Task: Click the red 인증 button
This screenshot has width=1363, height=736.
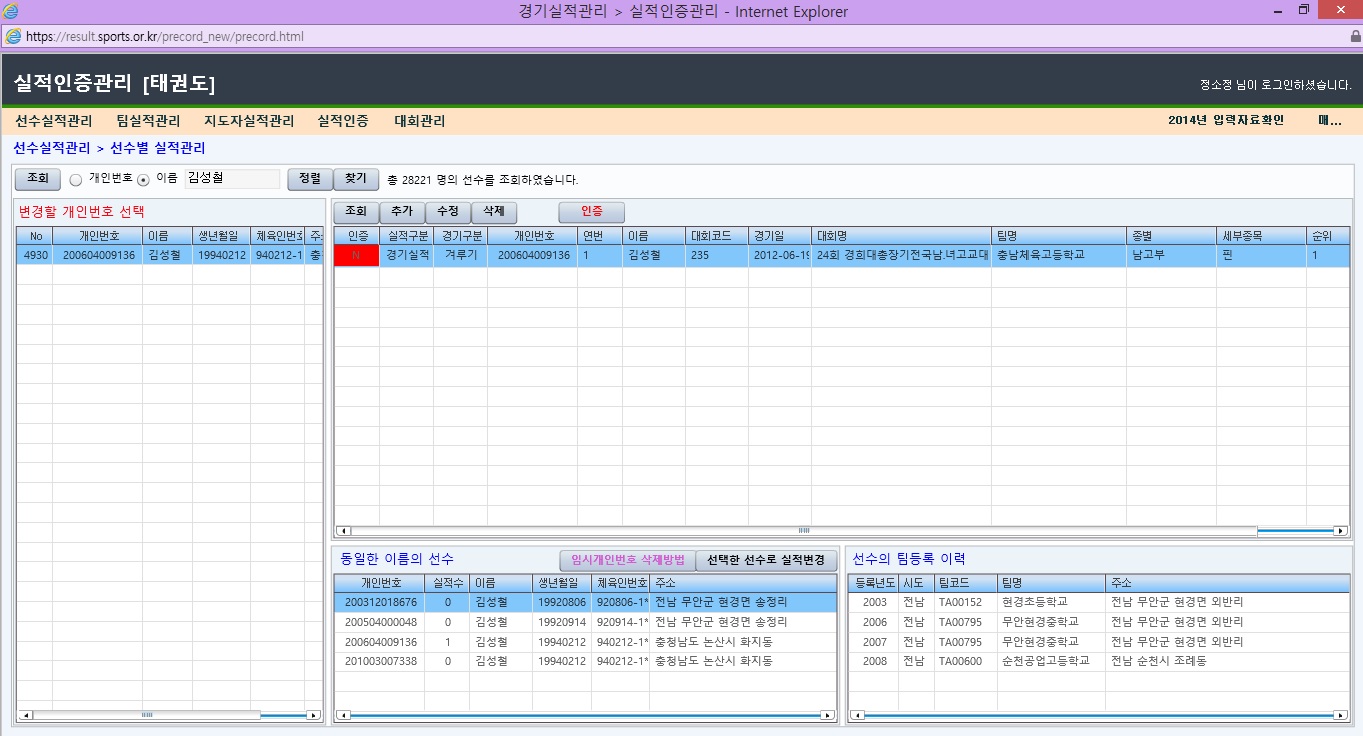Action: click(592, 212)
